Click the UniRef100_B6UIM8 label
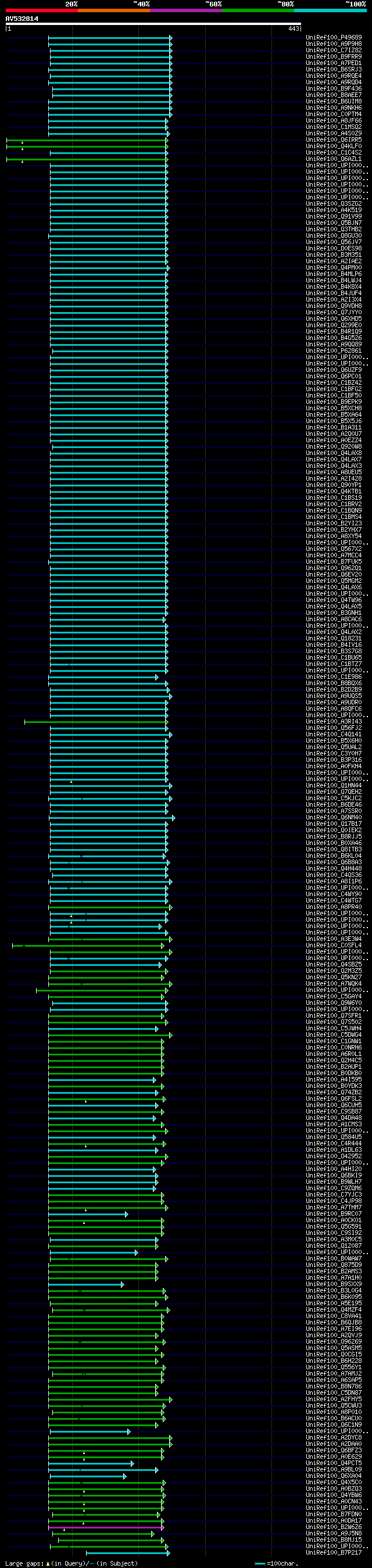This screenshot has height=1568, width=372. (334, 102)
